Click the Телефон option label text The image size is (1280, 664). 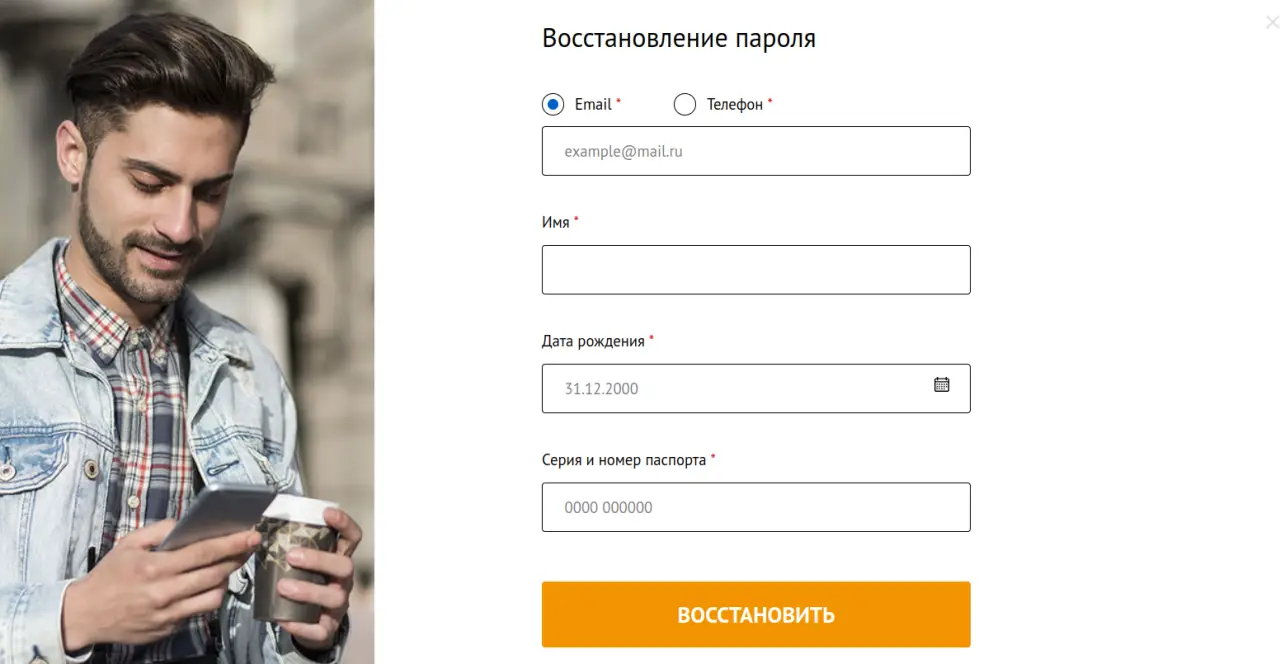click(734, 104)
